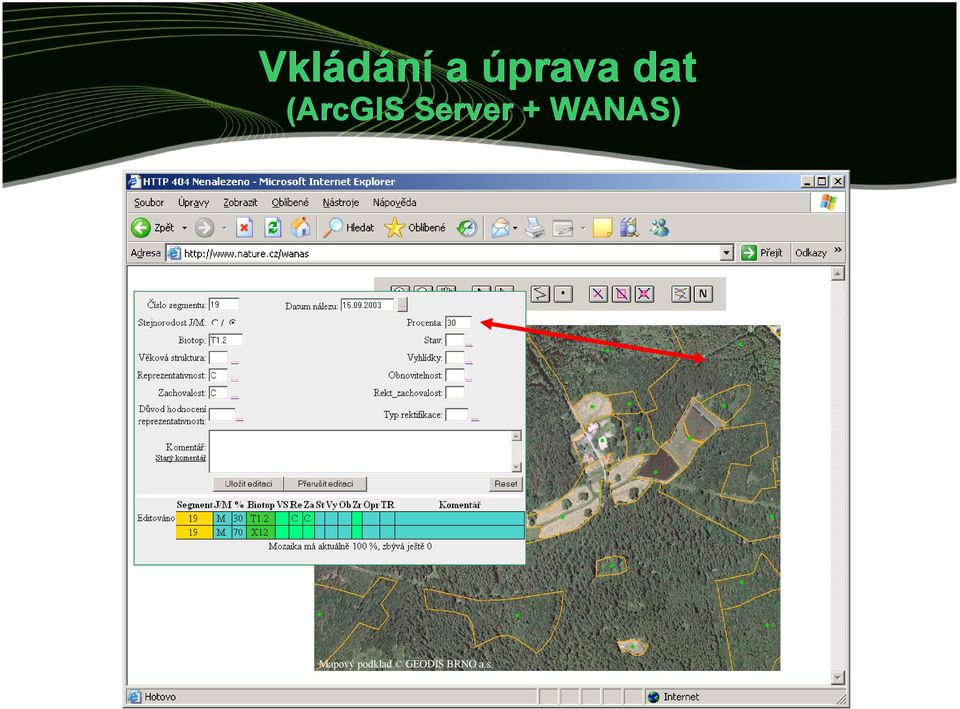Open the Stav lookup dots link
The height and width of the screenshot is (709, 960).
(468, 343)
